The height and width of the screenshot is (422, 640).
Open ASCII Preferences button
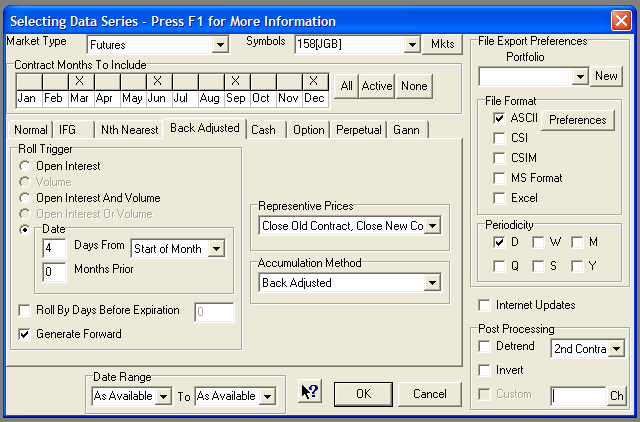[578, 120]
